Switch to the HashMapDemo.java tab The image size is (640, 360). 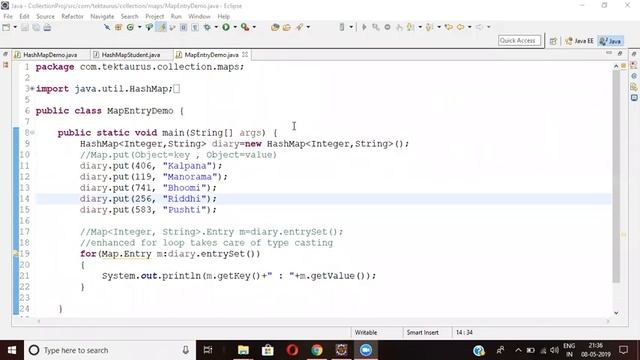click(50, 55)
